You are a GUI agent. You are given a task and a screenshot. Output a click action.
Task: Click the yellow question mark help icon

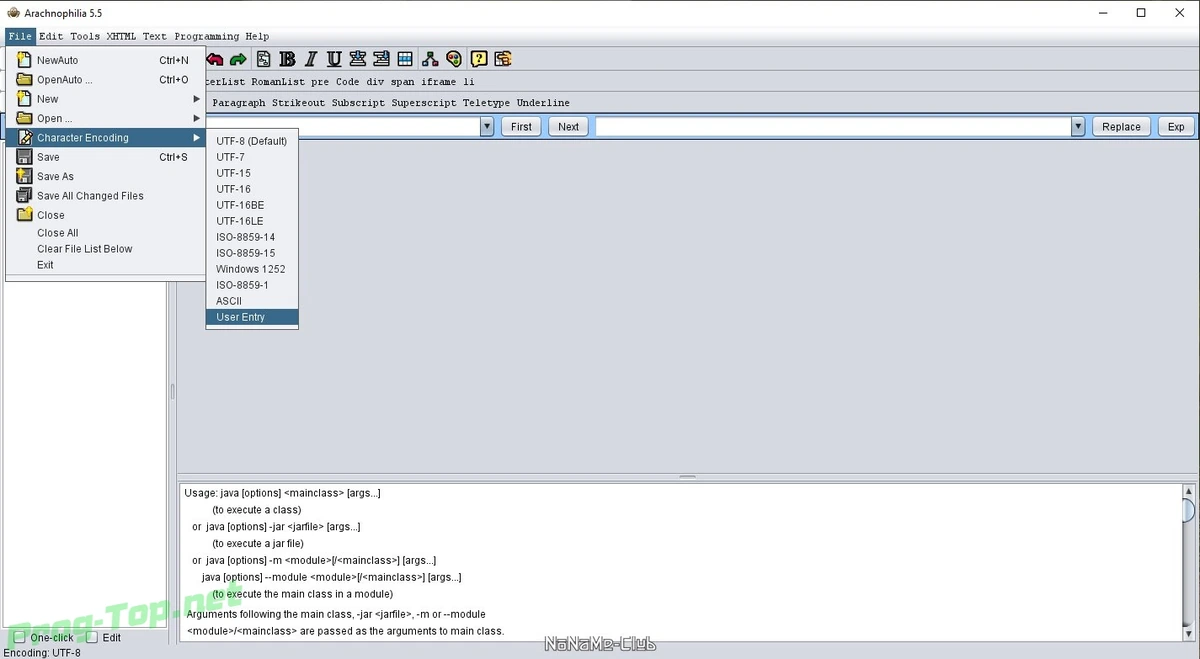[x=479, y=59]
